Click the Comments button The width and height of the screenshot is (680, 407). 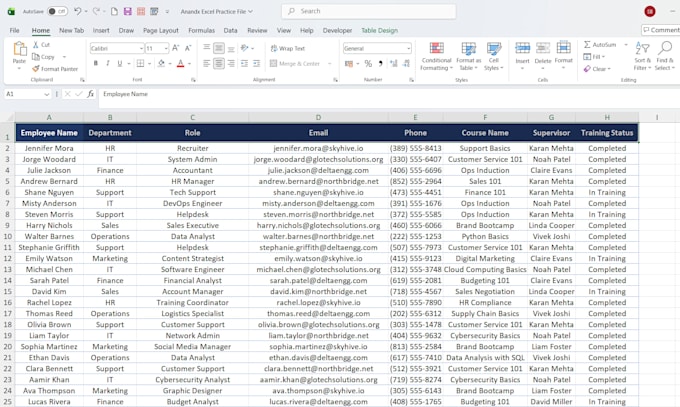pyautogui.click(x=661, y=30)
